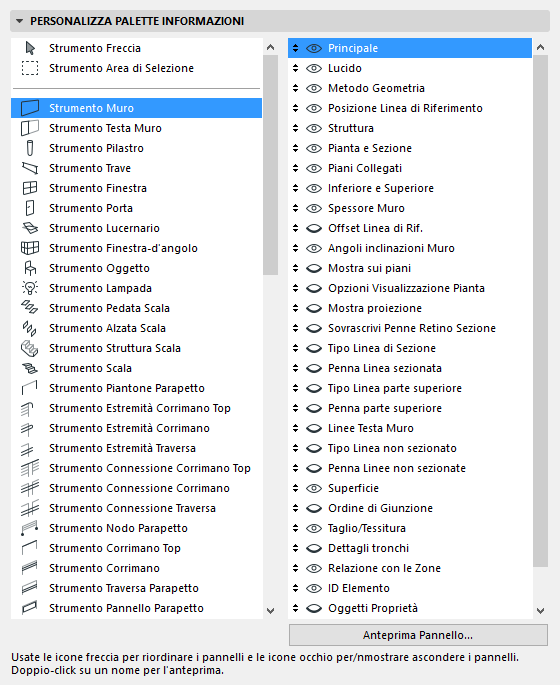Select the Inferiore e Superiore panel row
Viewport: 560px width, 685px height.
(x=410, y=188)
